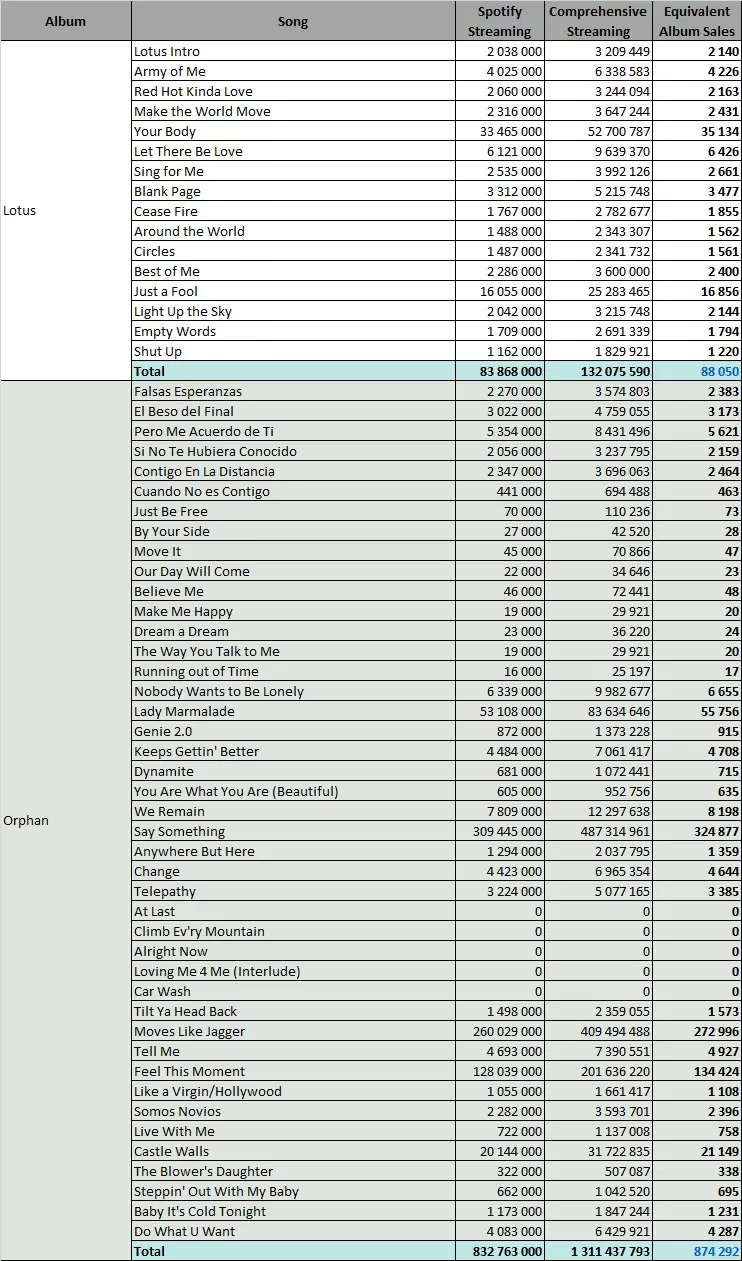Select the Dynamite song cell
The height and width of the screenshot is (1261, 742).
point(293,771)
